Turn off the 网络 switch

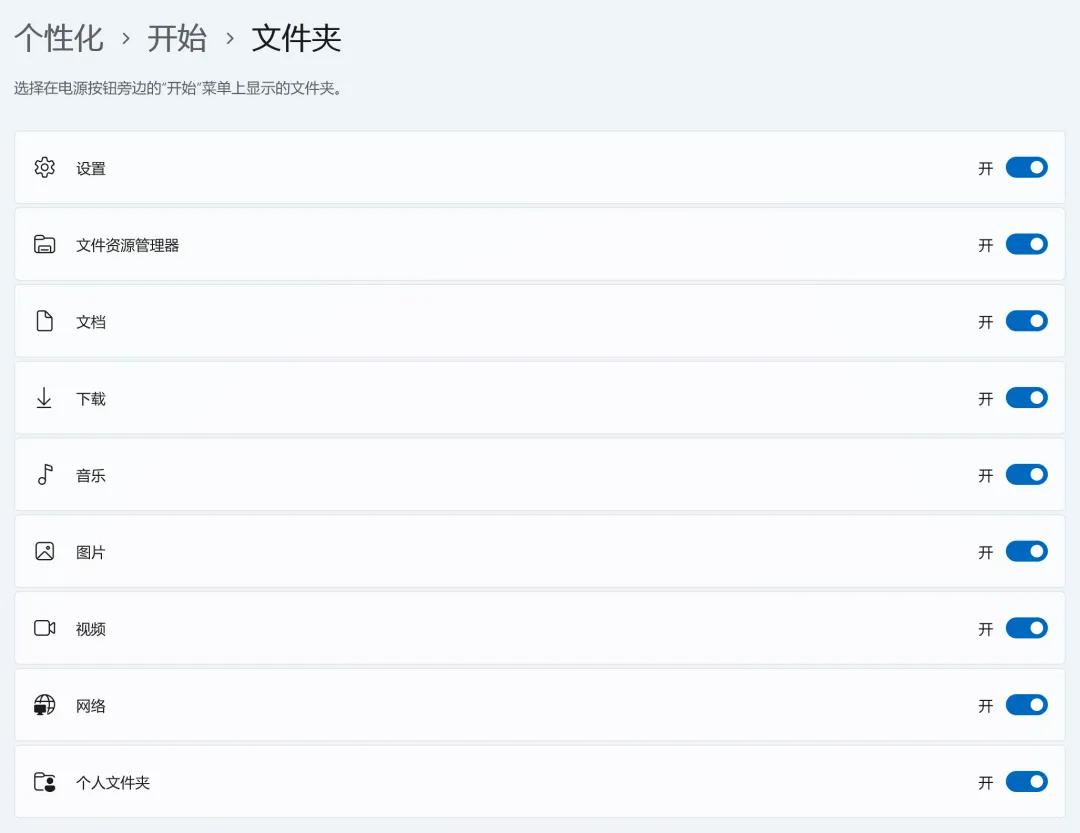coord(1026,705)
